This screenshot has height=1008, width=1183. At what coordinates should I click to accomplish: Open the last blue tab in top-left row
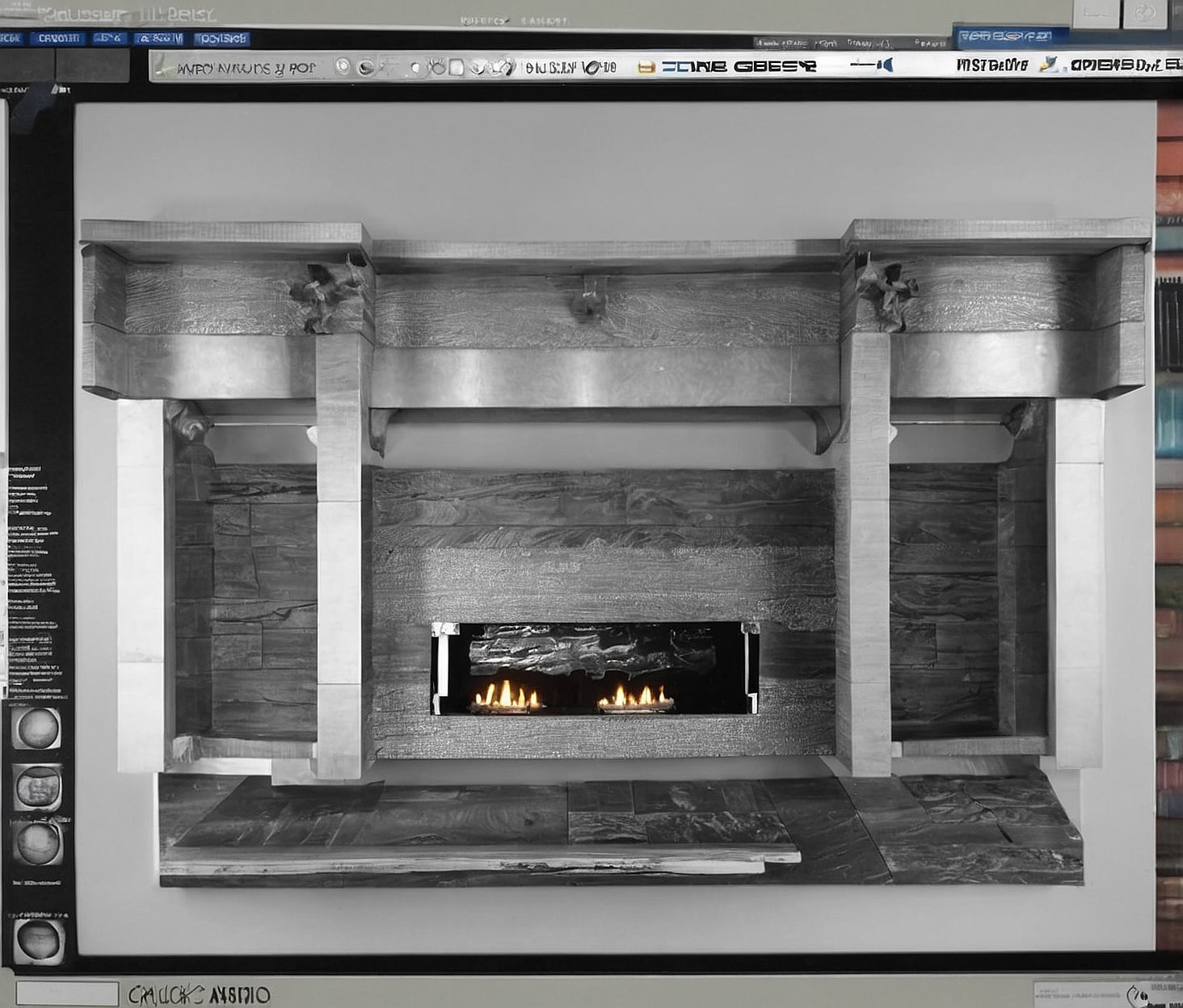(222, 38)
